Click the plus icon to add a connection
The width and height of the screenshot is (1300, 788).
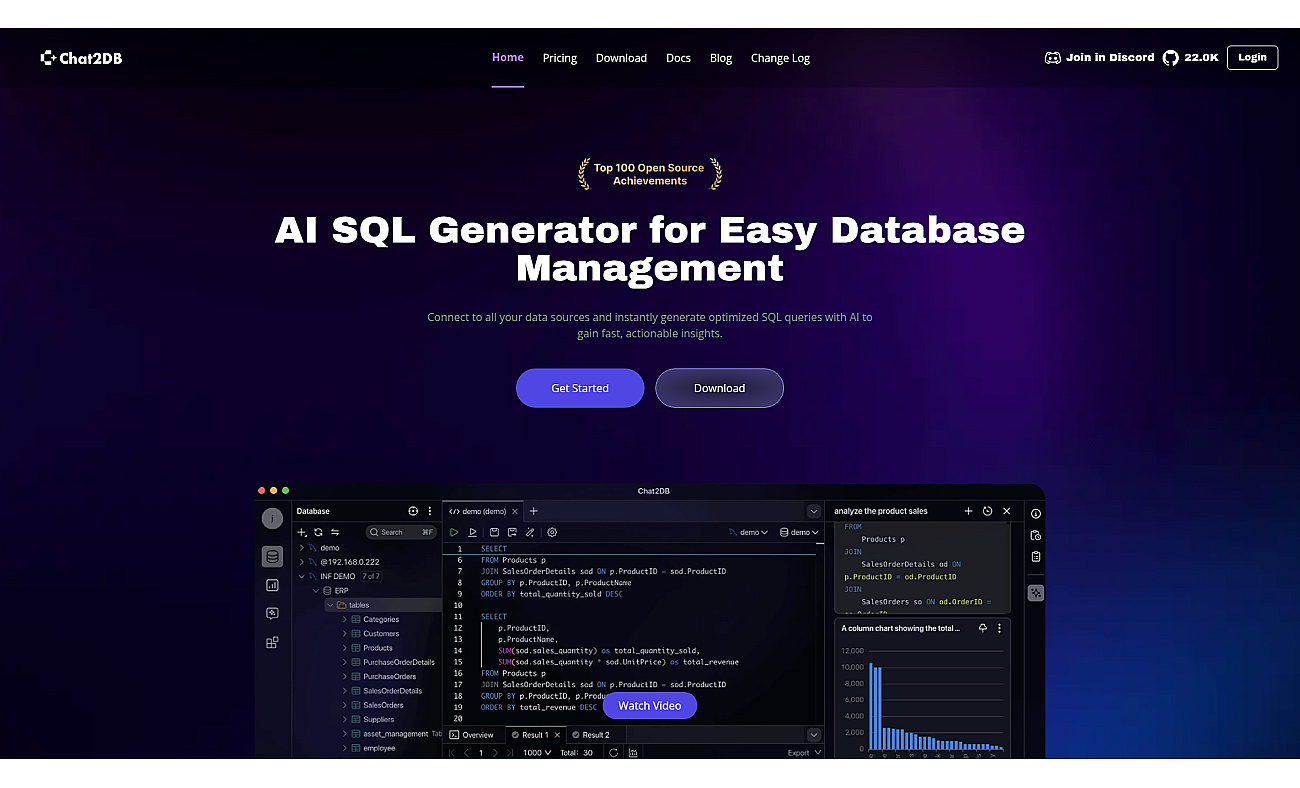[302, 532]
